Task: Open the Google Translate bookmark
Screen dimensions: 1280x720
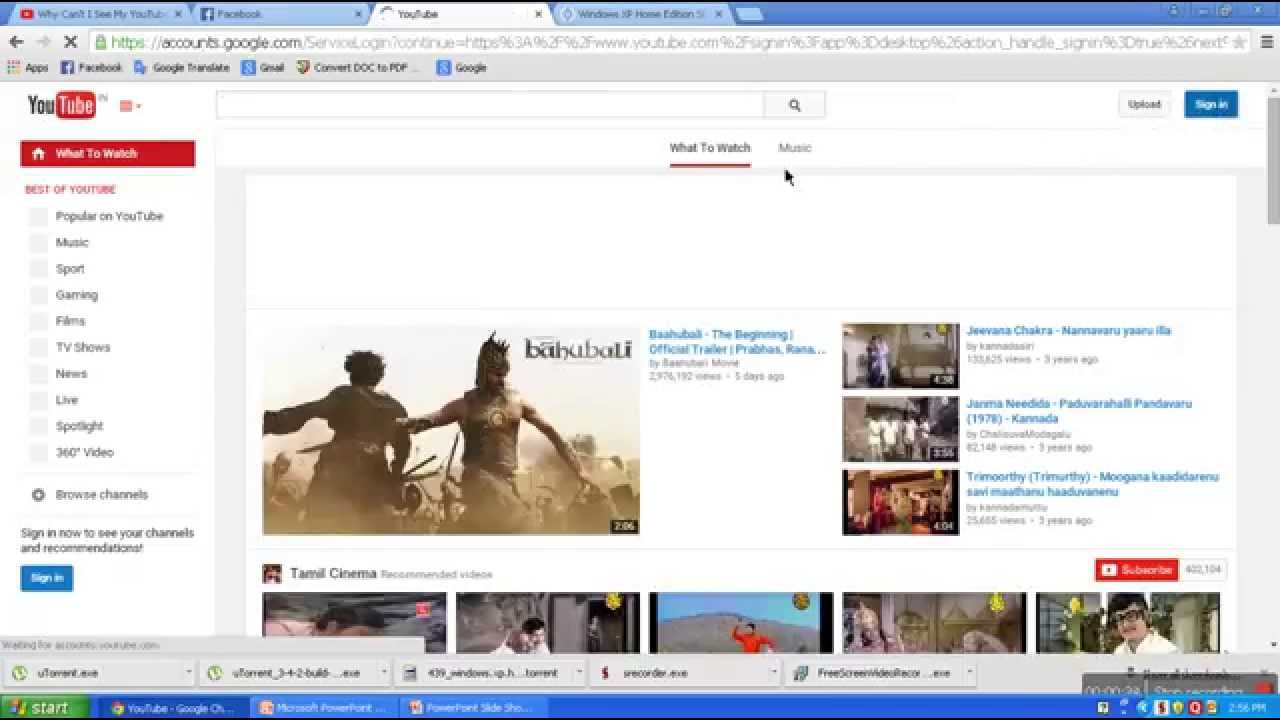Action: [182, 68]
